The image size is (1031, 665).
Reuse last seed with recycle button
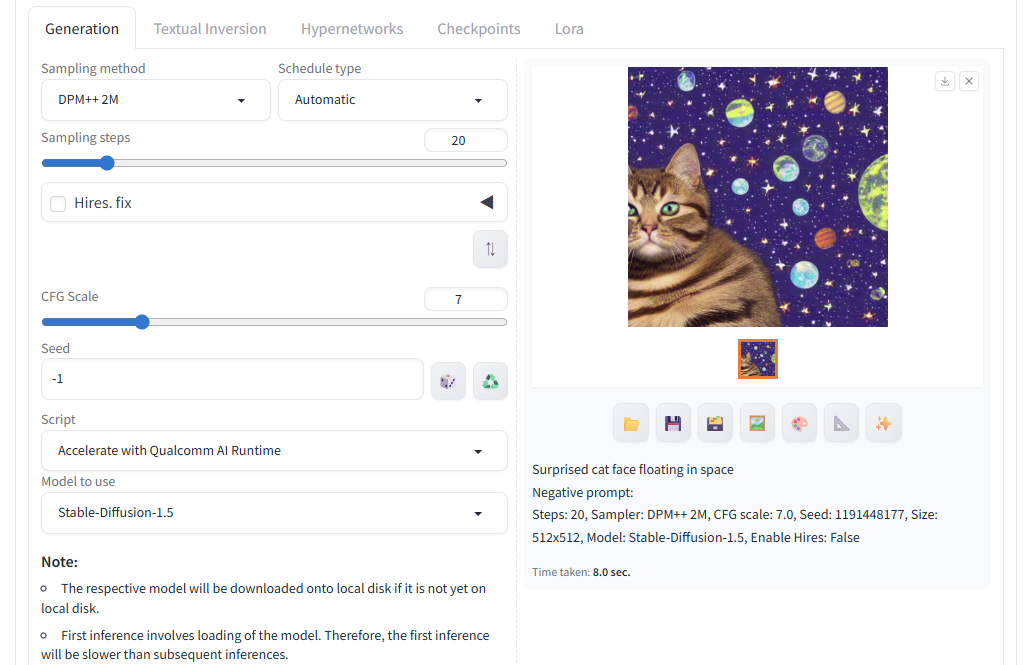pyautogui.click(x=490, y=381)
